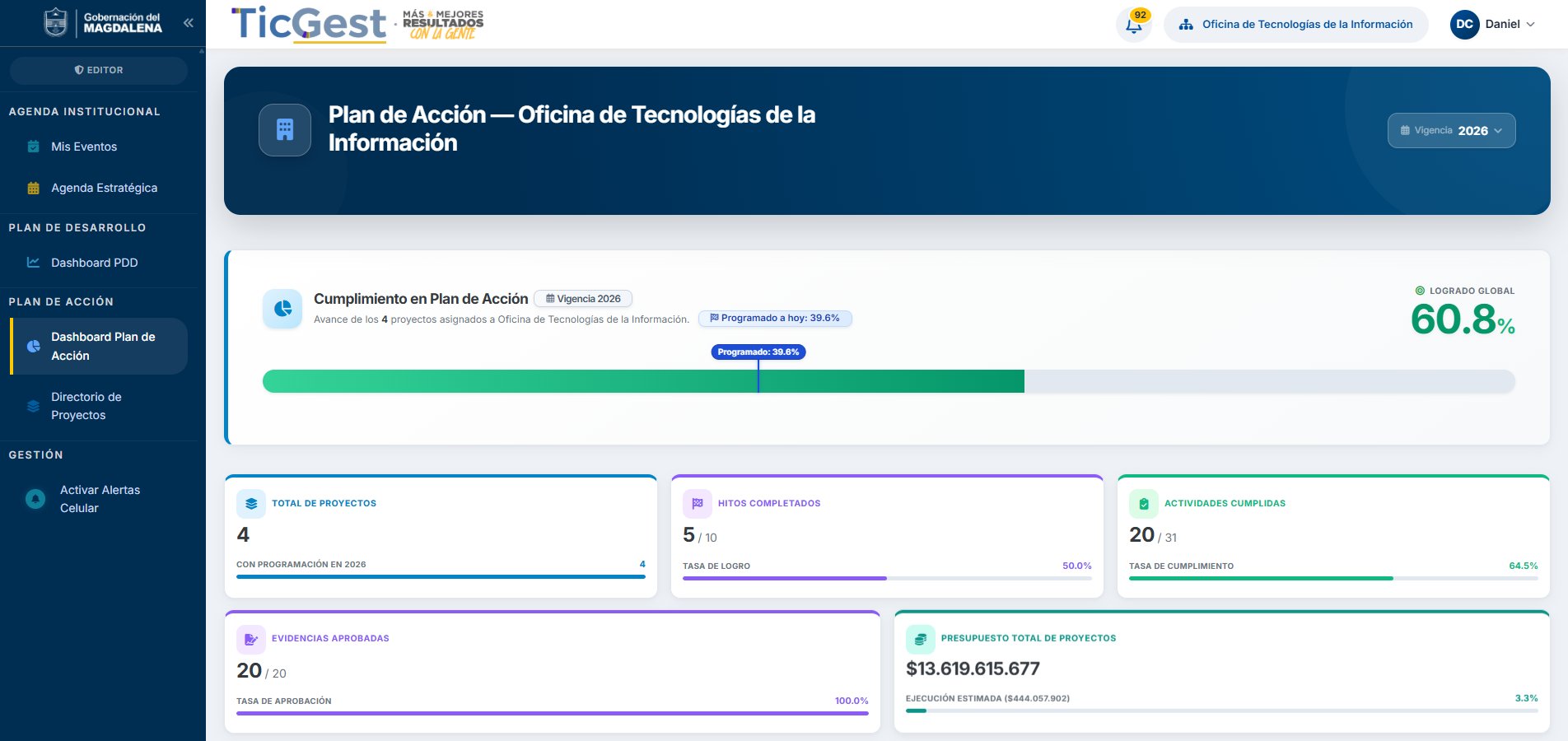Click the 50.0% Tasa de Logro value
This screenshot has height=741, width=1568.
pyautogui.click(x=1077, y=566)
